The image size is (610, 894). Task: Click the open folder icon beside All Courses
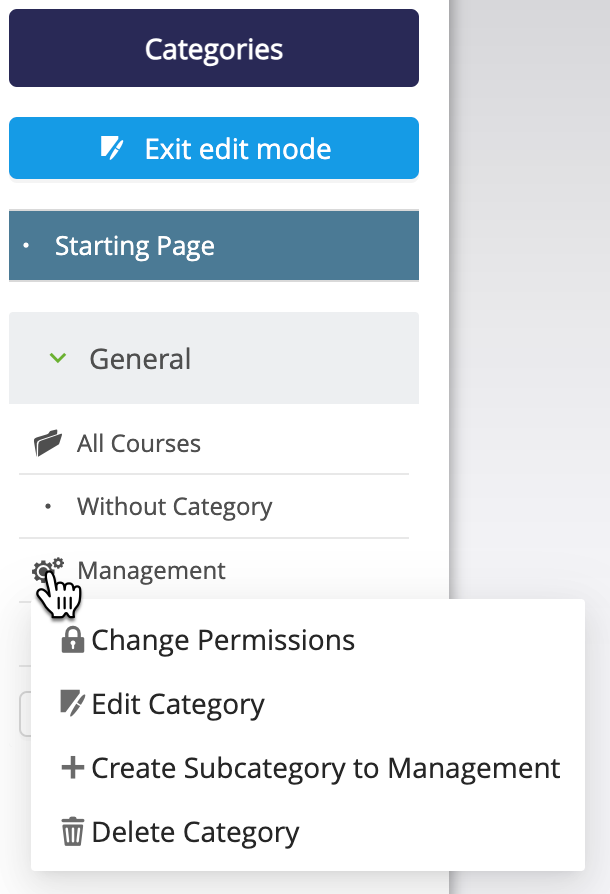click(x=47, y=444)
